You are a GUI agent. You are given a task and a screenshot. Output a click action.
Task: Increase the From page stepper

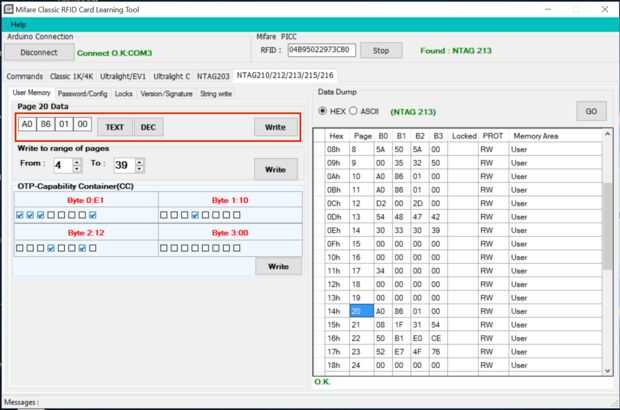tap(77, 162)
